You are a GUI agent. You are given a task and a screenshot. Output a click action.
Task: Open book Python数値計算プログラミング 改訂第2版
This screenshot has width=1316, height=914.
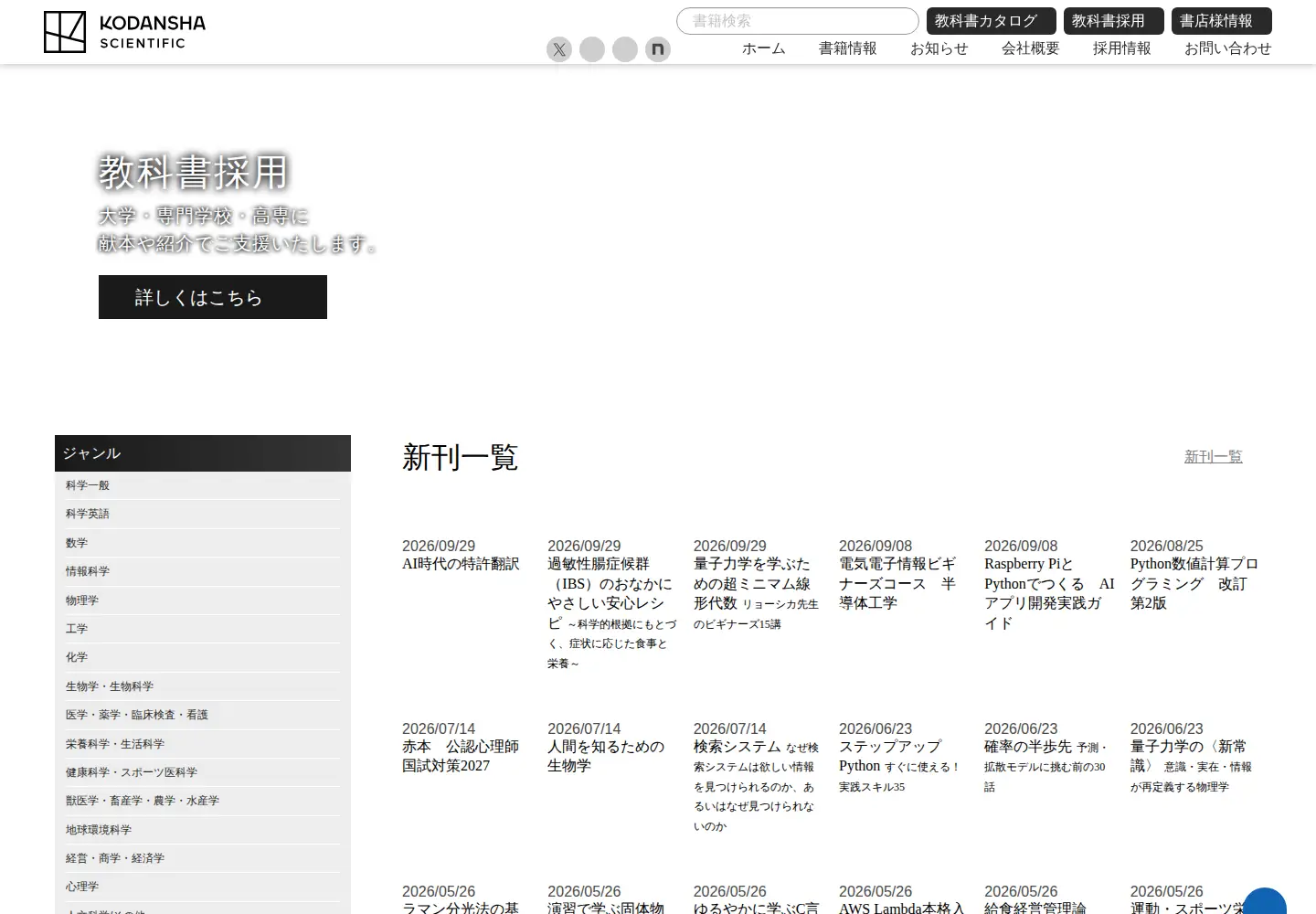click(1194, 584)
